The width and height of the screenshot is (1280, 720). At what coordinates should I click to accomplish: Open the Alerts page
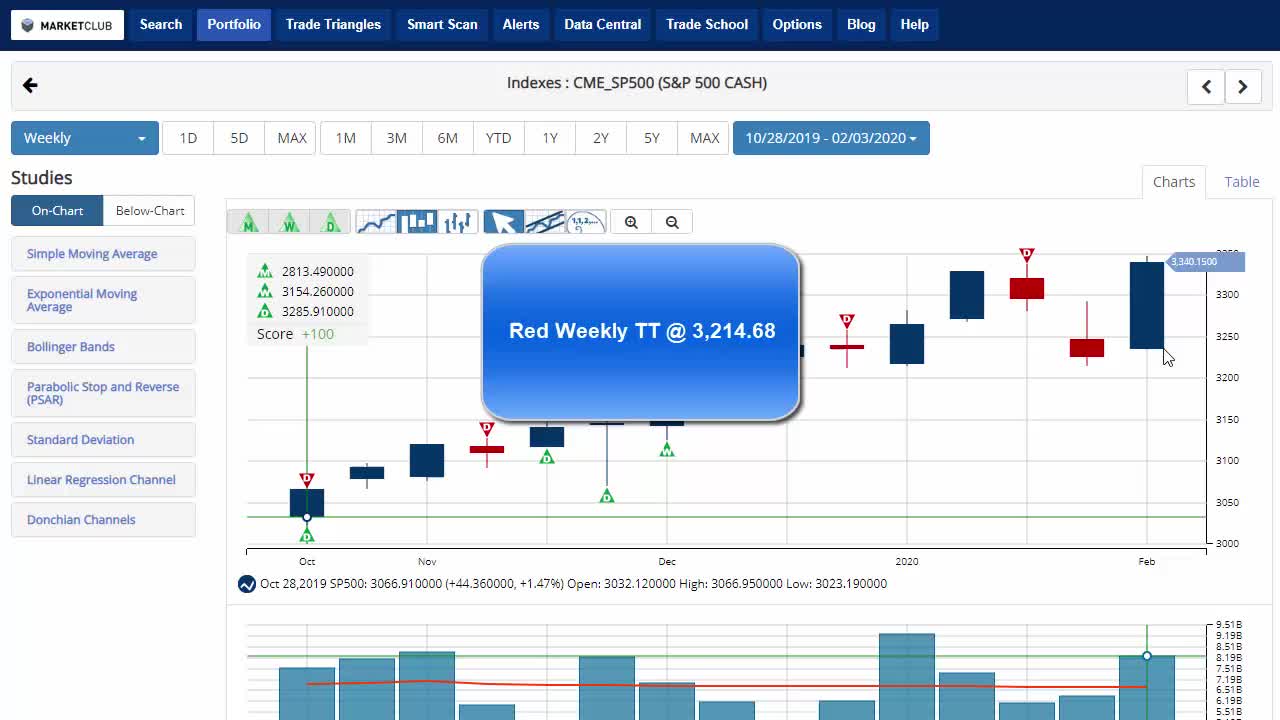click(x=521, y=25)
